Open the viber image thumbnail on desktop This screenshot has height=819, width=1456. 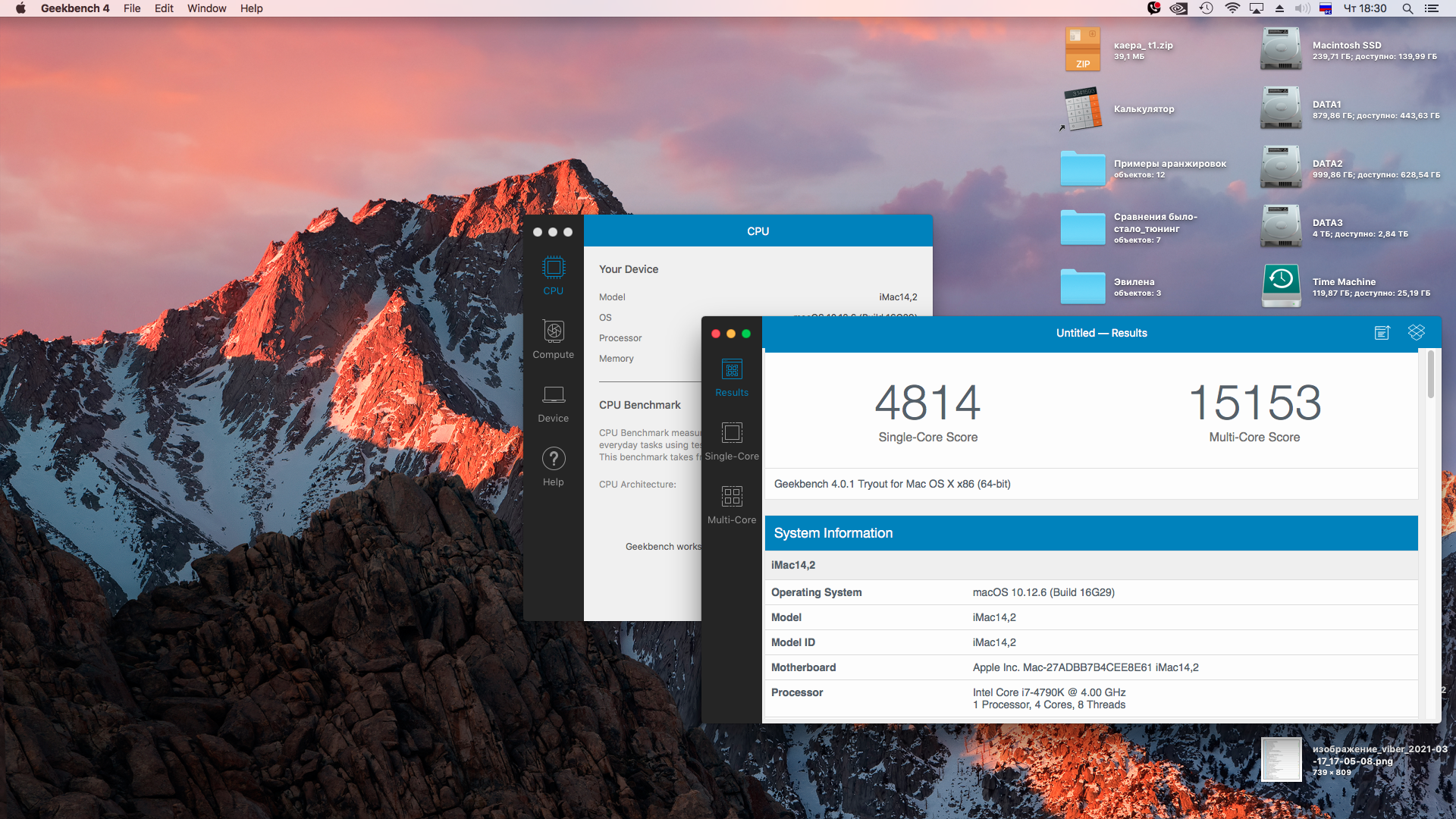click(x=1281, y=759)
